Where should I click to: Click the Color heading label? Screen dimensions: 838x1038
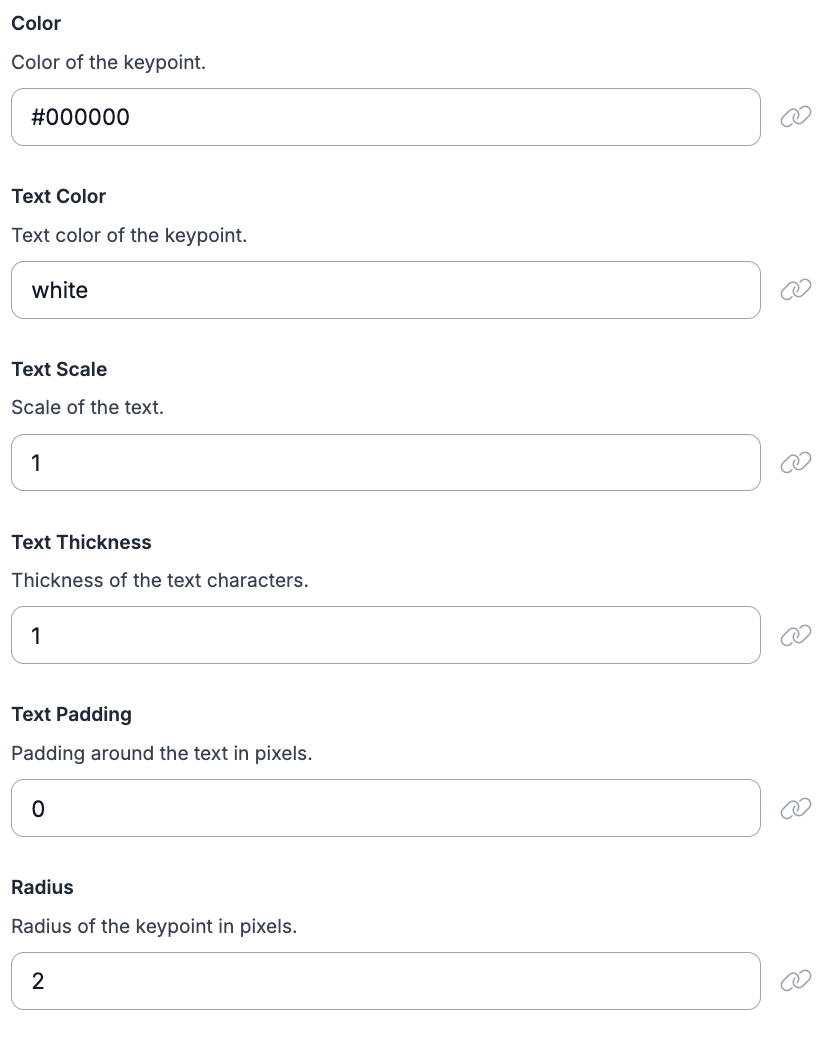pyautogui.click(x=36, y=23)
